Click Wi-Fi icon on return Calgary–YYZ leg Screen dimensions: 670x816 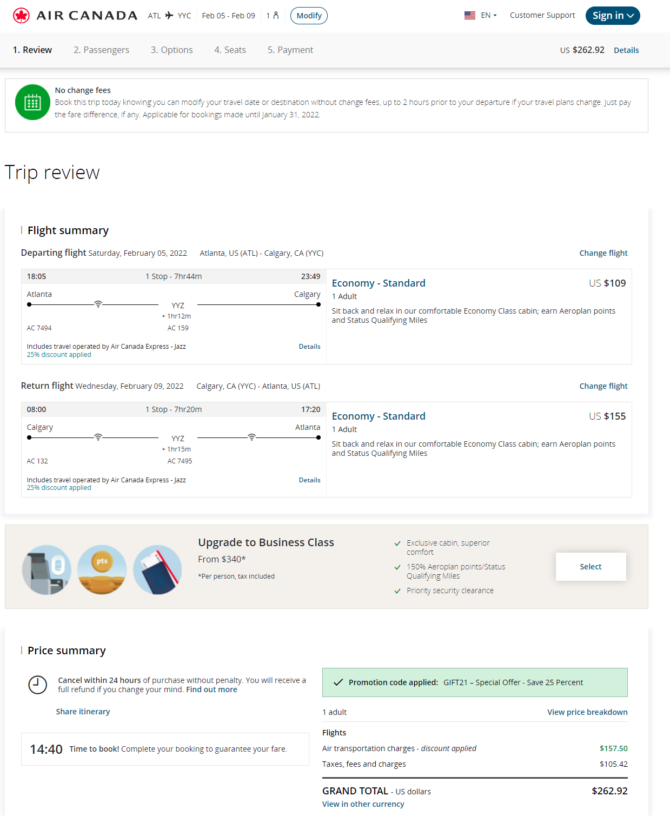tap(98, 437)
